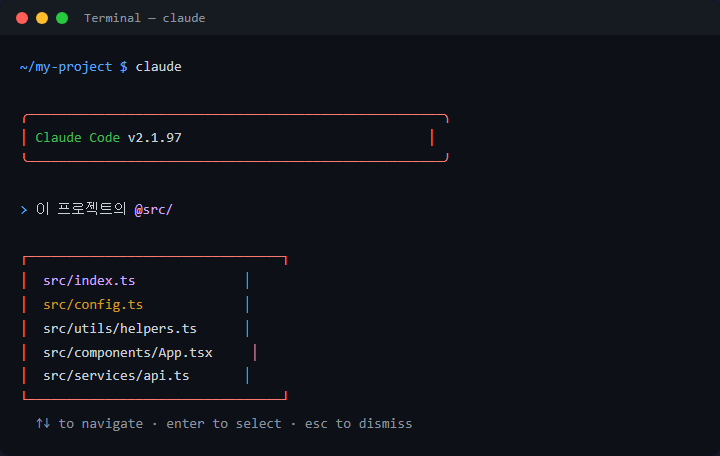Click the 'enter to select' hint

point(224,423)
